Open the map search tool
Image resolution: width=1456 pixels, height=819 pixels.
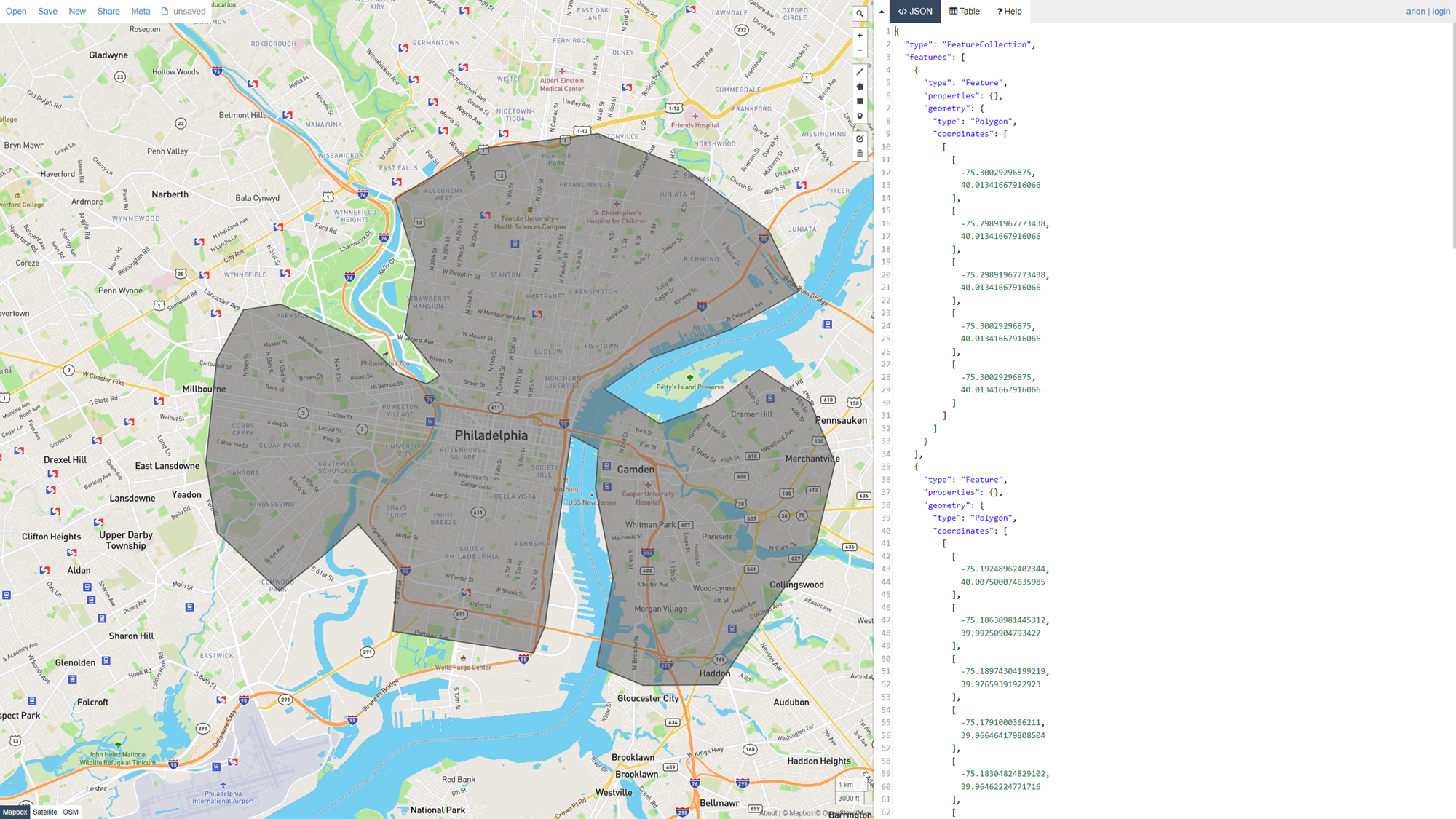[860, 13]
